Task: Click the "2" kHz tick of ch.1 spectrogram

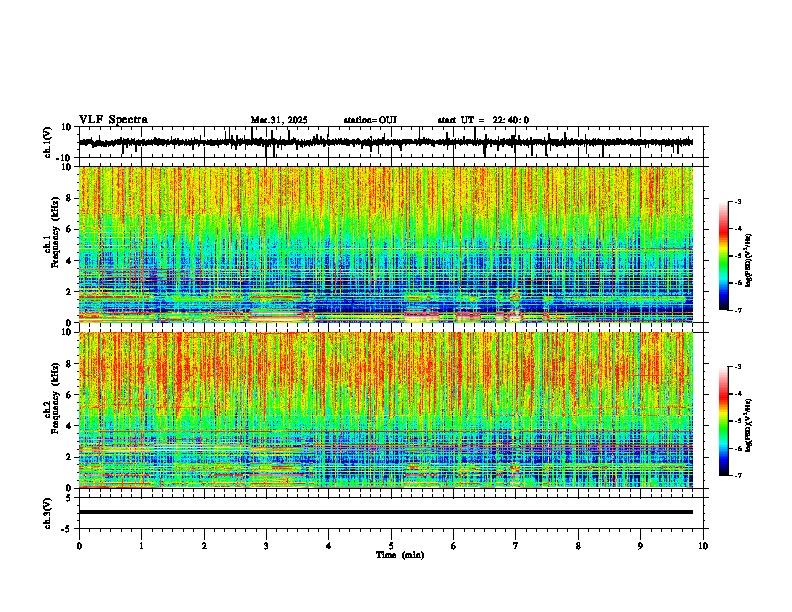Action: tap(70, 291)
